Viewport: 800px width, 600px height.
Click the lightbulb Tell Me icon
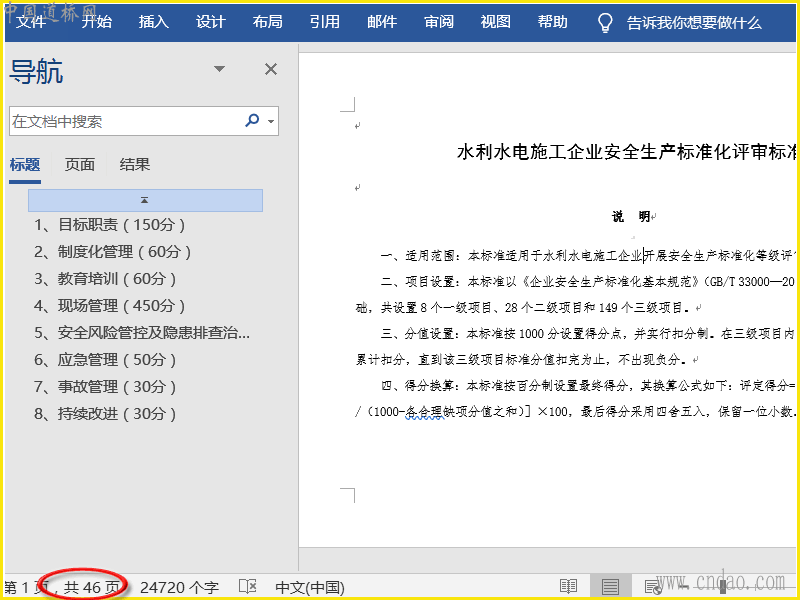click(605, 22)
